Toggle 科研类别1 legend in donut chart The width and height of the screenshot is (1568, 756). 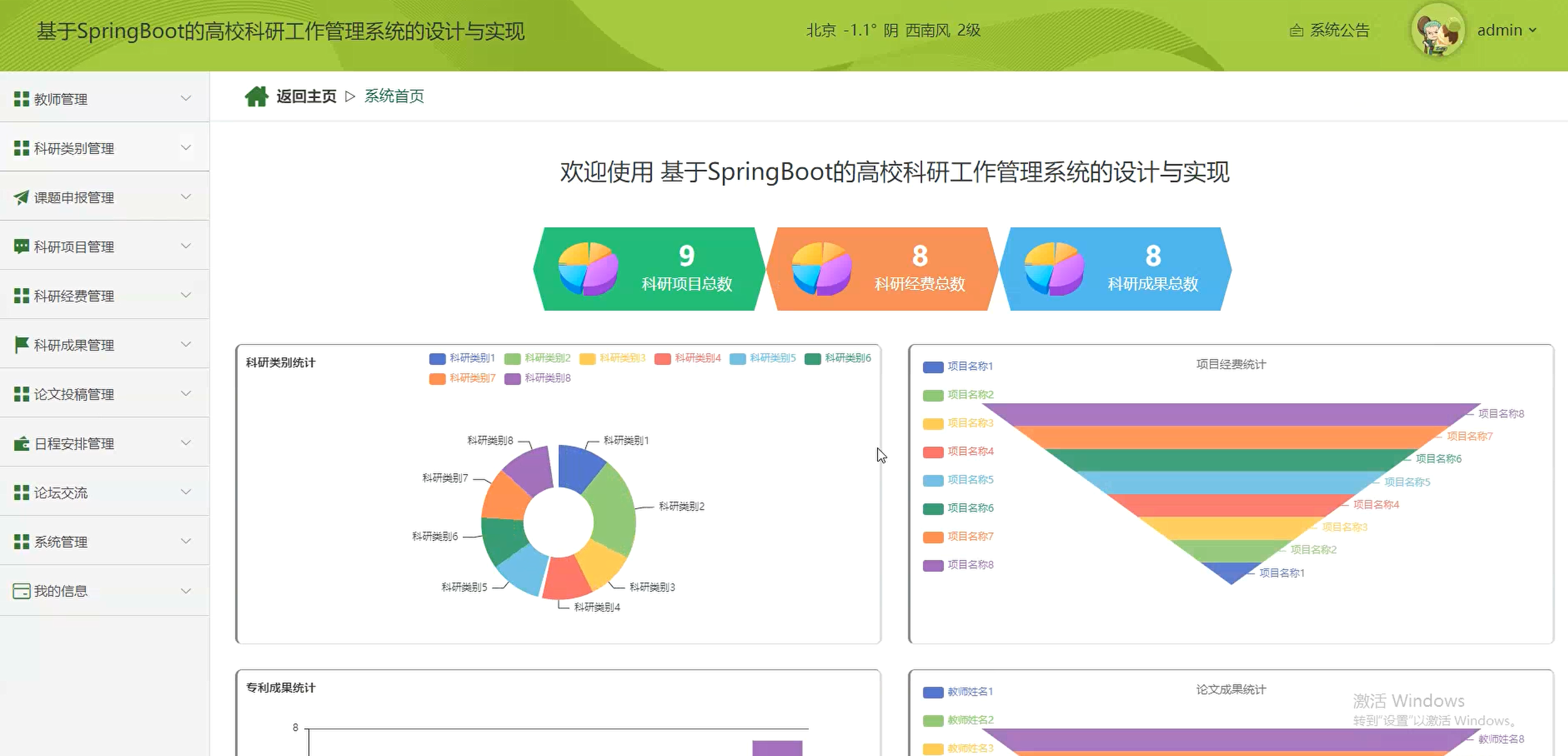point(462,358)
